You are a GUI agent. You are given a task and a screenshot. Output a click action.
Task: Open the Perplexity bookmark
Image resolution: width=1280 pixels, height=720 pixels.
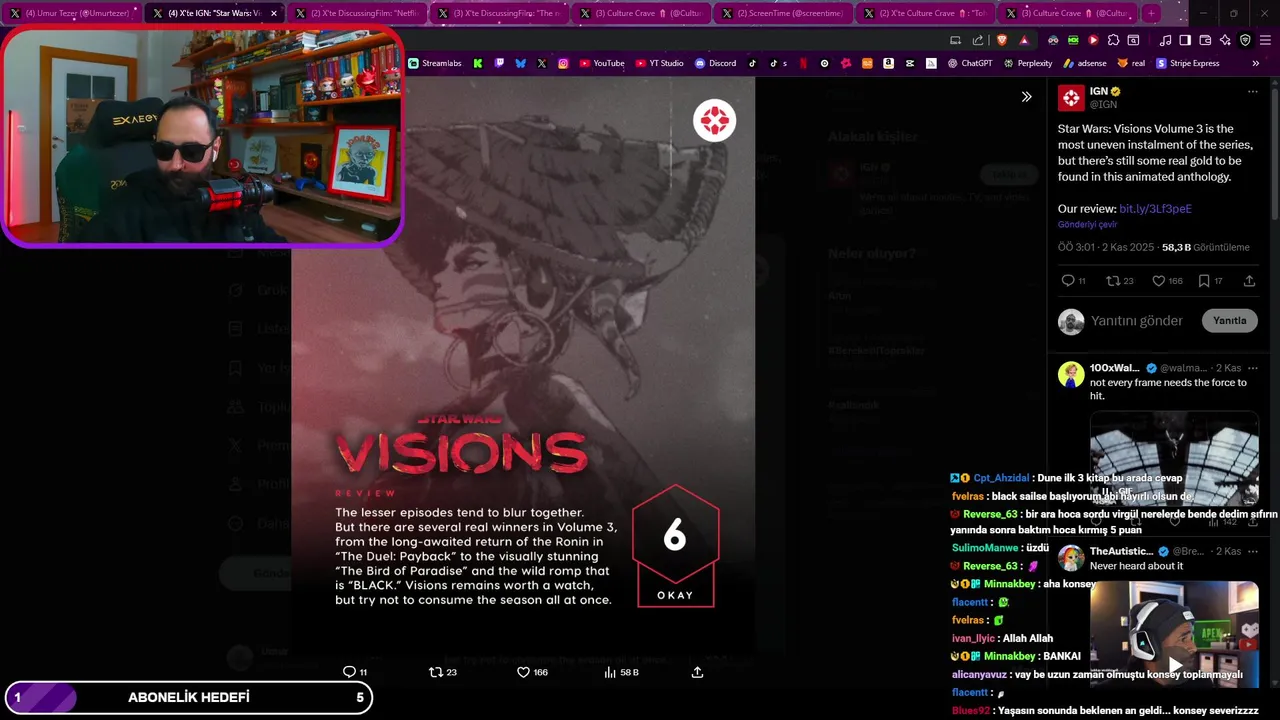1028,63
